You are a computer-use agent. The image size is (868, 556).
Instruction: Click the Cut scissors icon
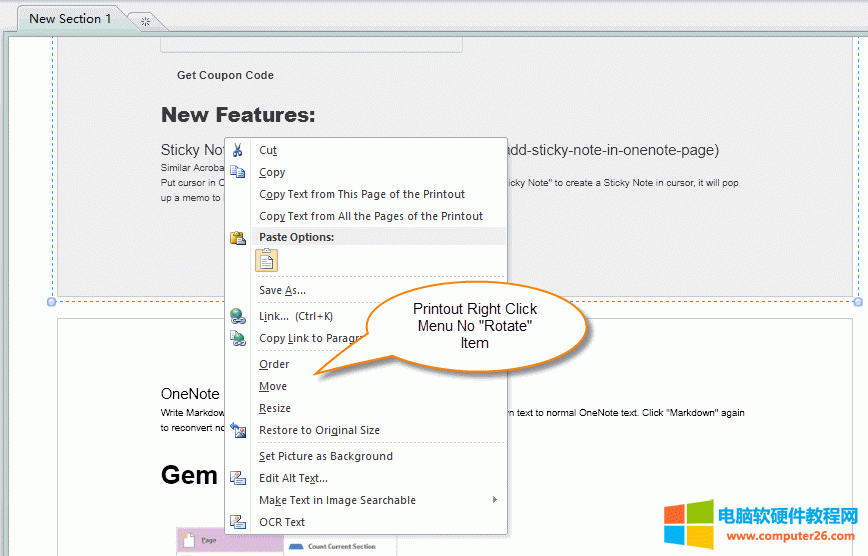[x=238, y=150]
